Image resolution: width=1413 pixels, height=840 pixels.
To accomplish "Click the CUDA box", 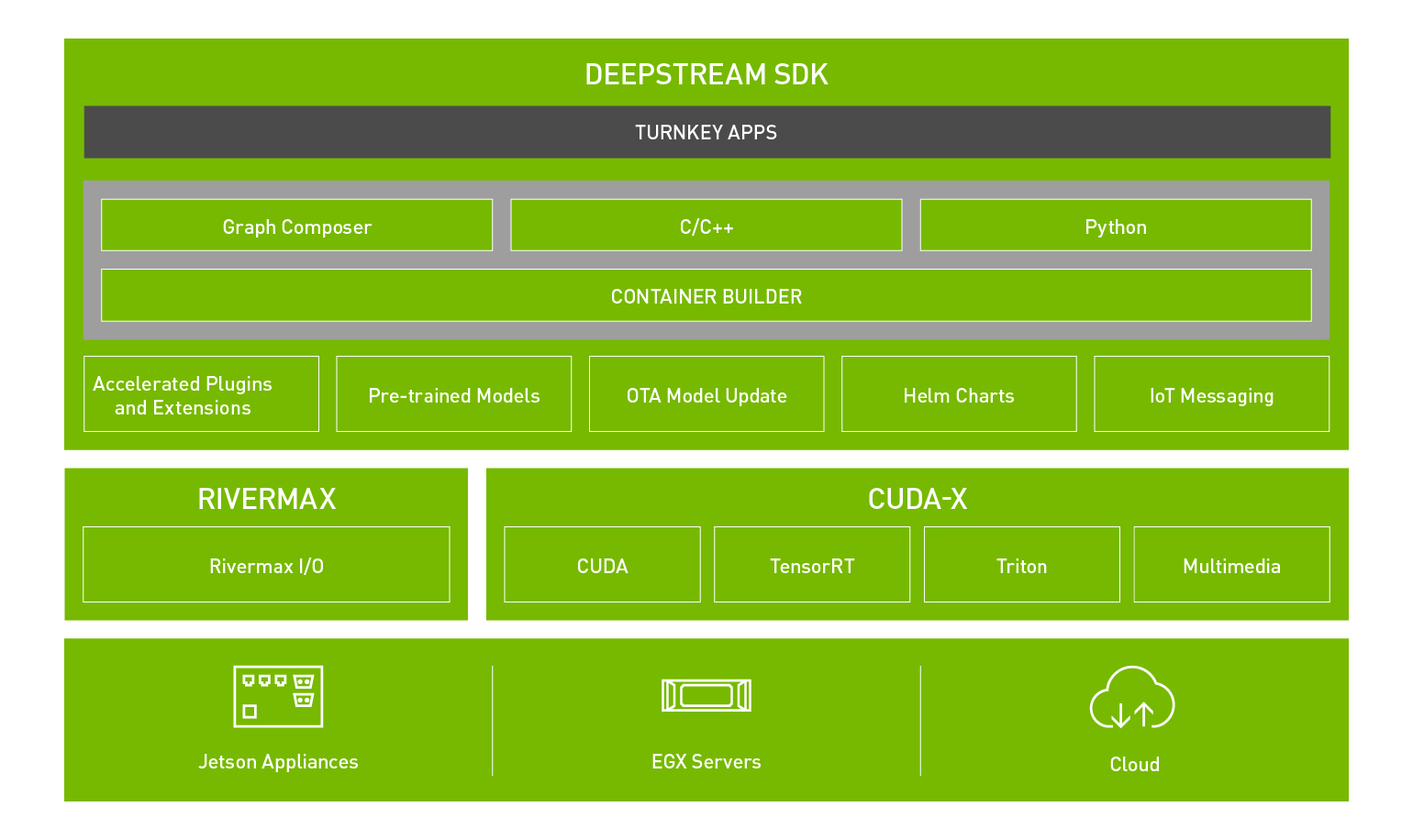I will click(602, 565).
